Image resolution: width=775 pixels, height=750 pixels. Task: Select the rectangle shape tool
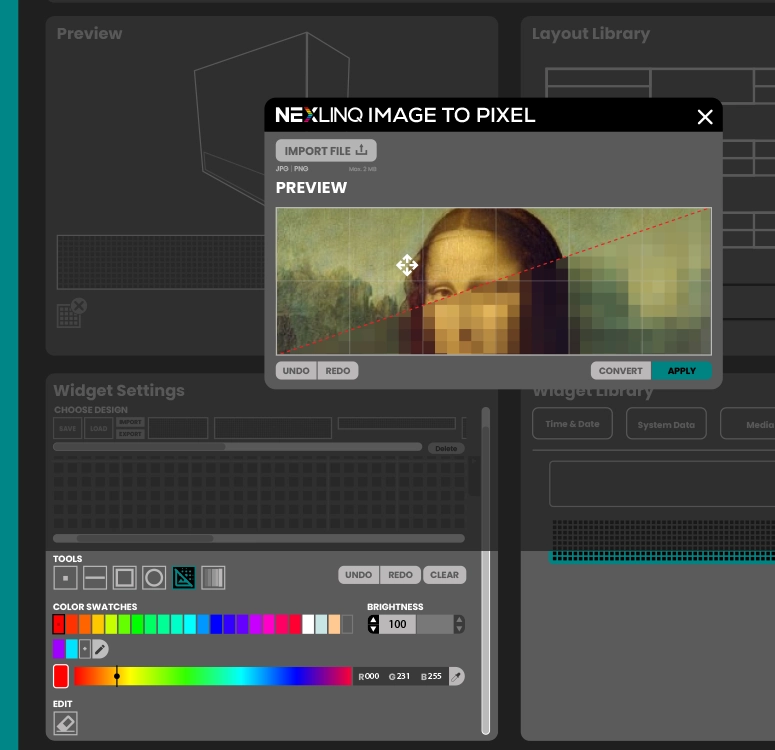point(125,577)
